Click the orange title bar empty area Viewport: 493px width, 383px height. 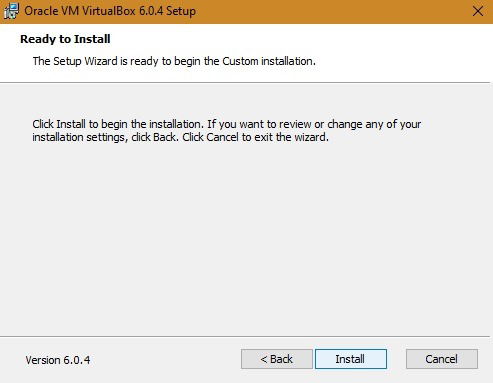pyautogui.click(x=333, y=11)
